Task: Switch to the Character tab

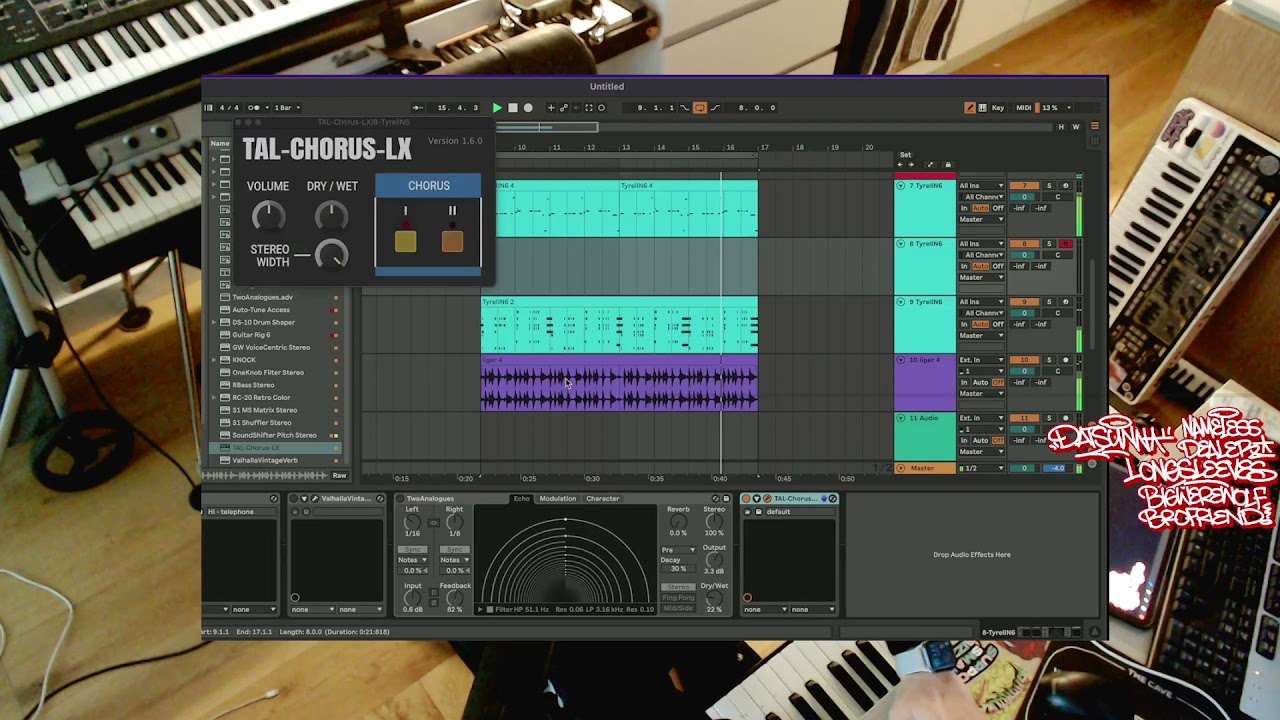Action: click(x=602, y=498)
